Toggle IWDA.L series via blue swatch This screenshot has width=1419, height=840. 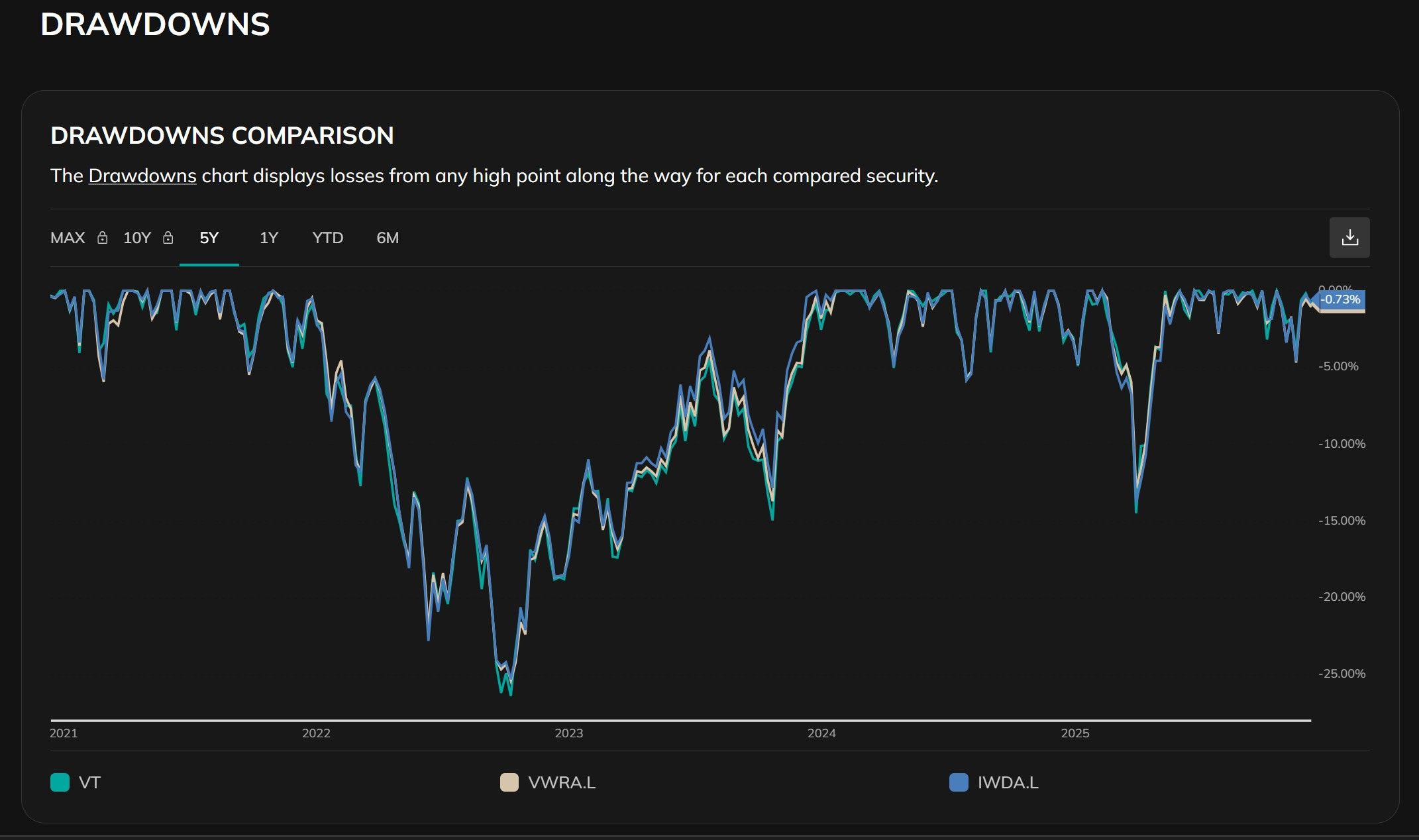[959, 782]
